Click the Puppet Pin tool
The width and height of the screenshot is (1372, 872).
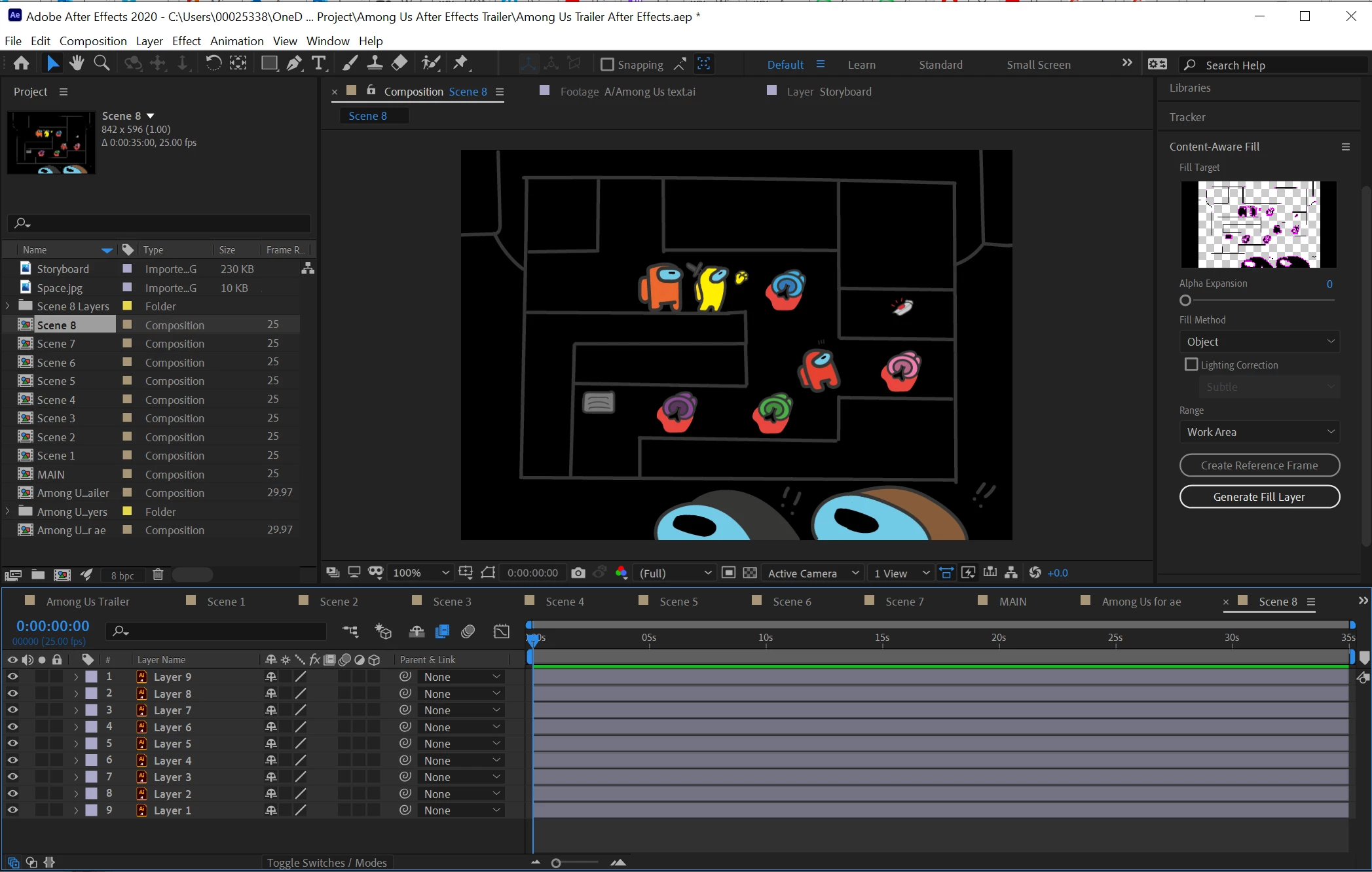click(x=461, y=63)
